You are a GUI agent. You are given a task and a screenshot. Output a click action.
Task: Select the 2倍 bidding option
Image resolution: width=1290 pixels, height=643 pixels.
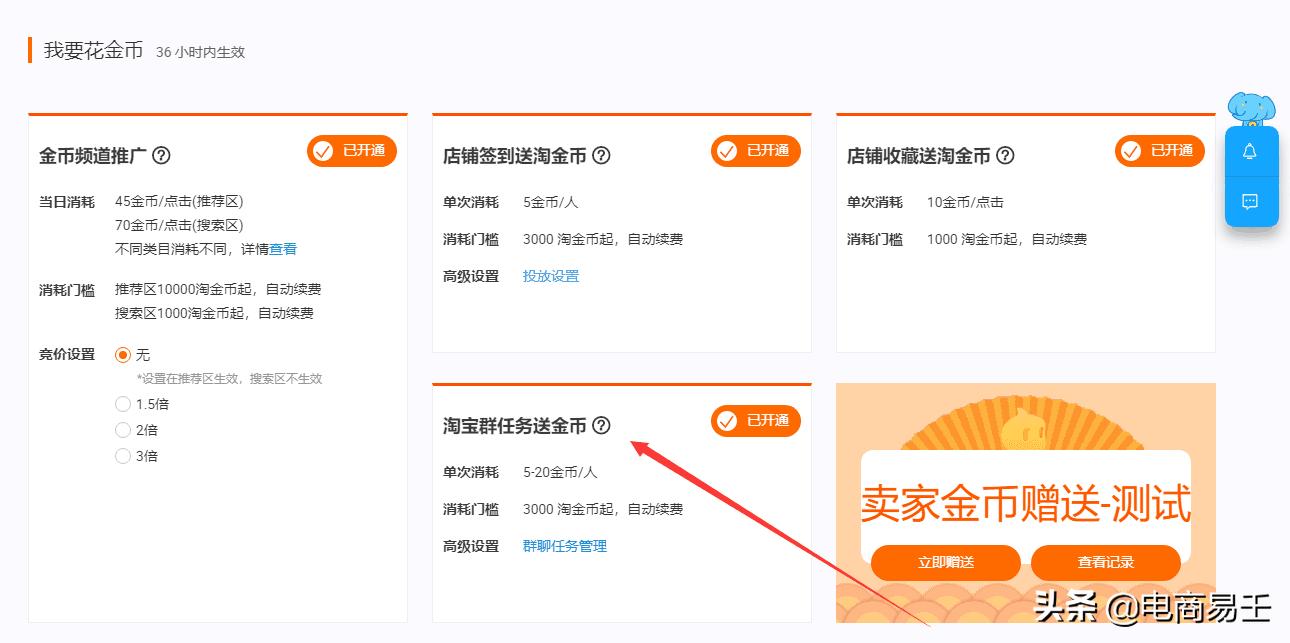click(x=124, y=429)
